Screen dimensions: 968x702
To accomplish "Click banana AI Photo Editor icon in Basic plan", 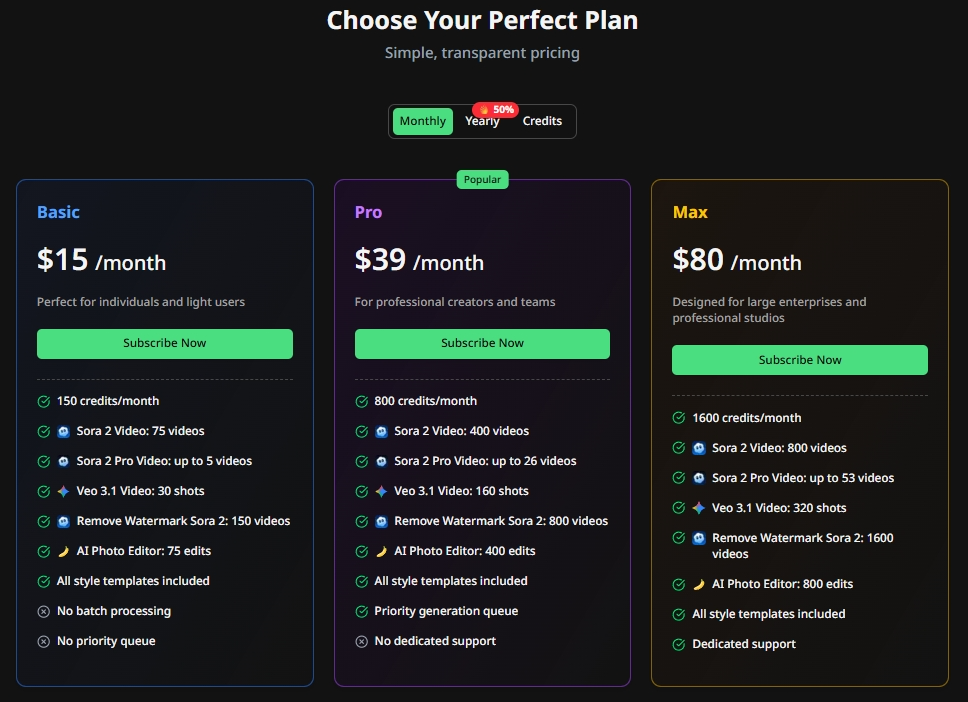I will coord(64,551).
